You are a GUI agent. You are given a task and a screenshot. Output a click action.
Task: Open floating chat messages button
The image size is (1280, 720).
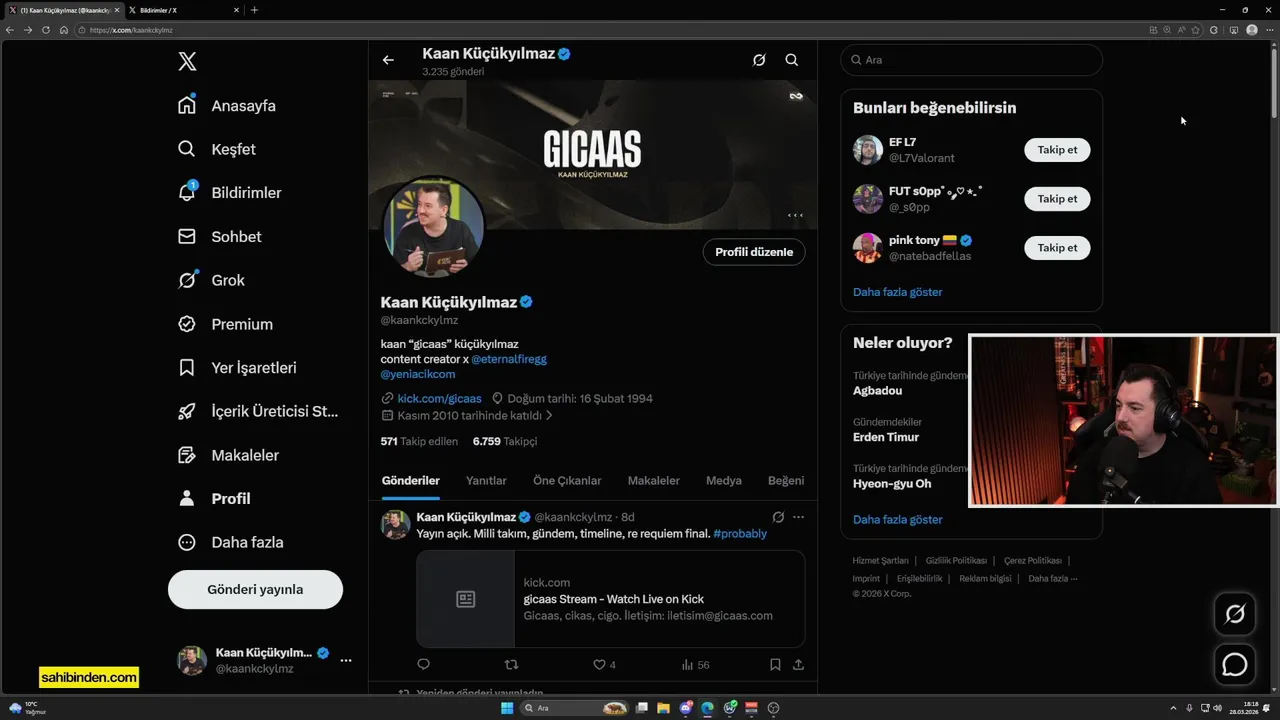click(1235, 664)
